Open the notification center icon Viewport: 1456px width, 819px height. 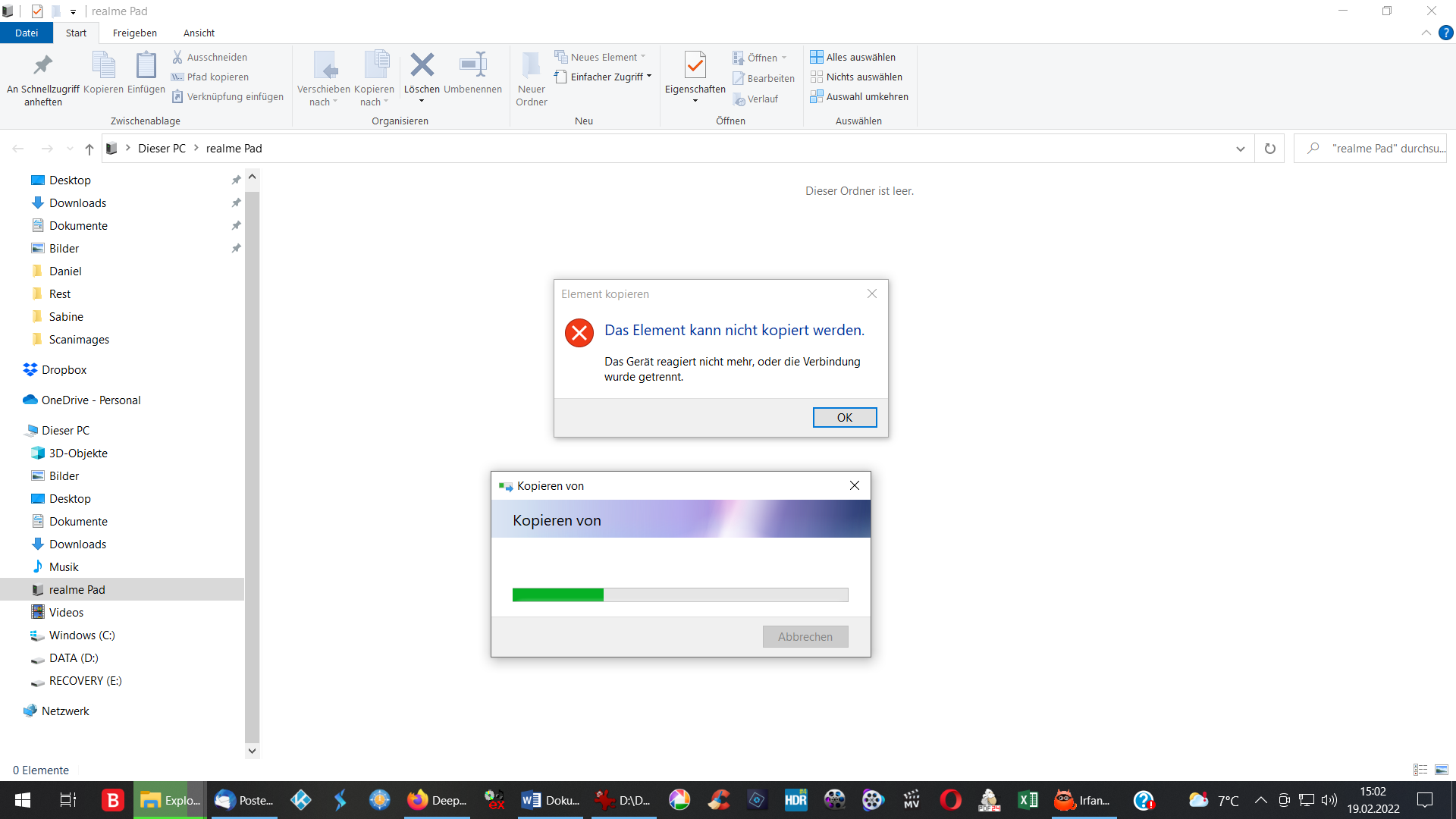click(x=1425, y=800)
